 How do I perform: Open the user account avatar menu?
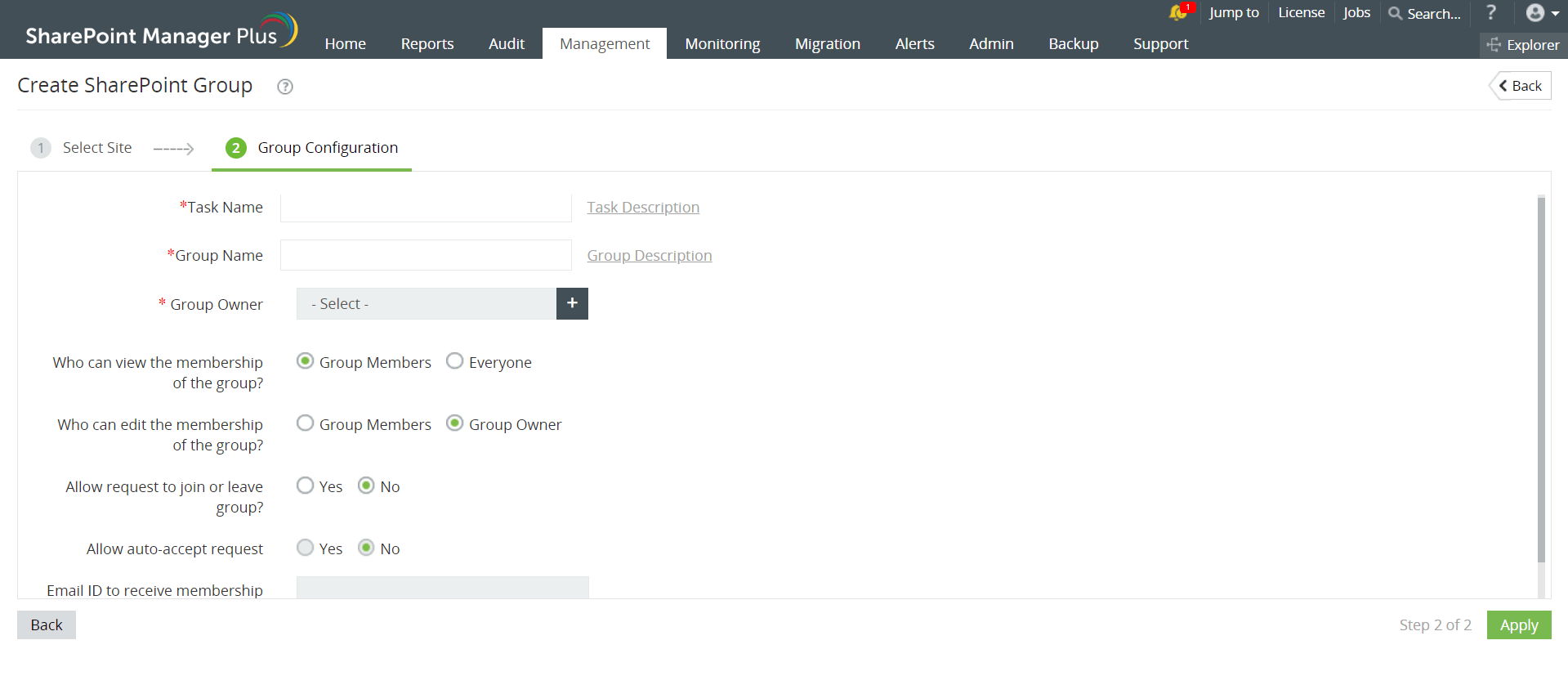point(1542,13)
